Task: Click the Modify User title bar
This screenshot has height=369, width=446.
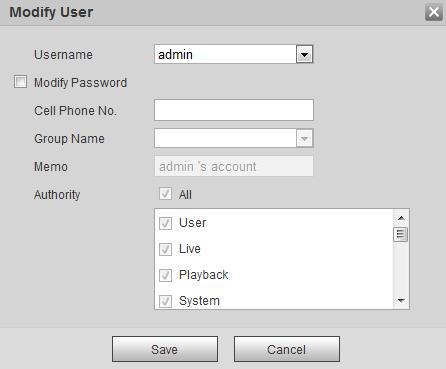Action: point(213,12)
